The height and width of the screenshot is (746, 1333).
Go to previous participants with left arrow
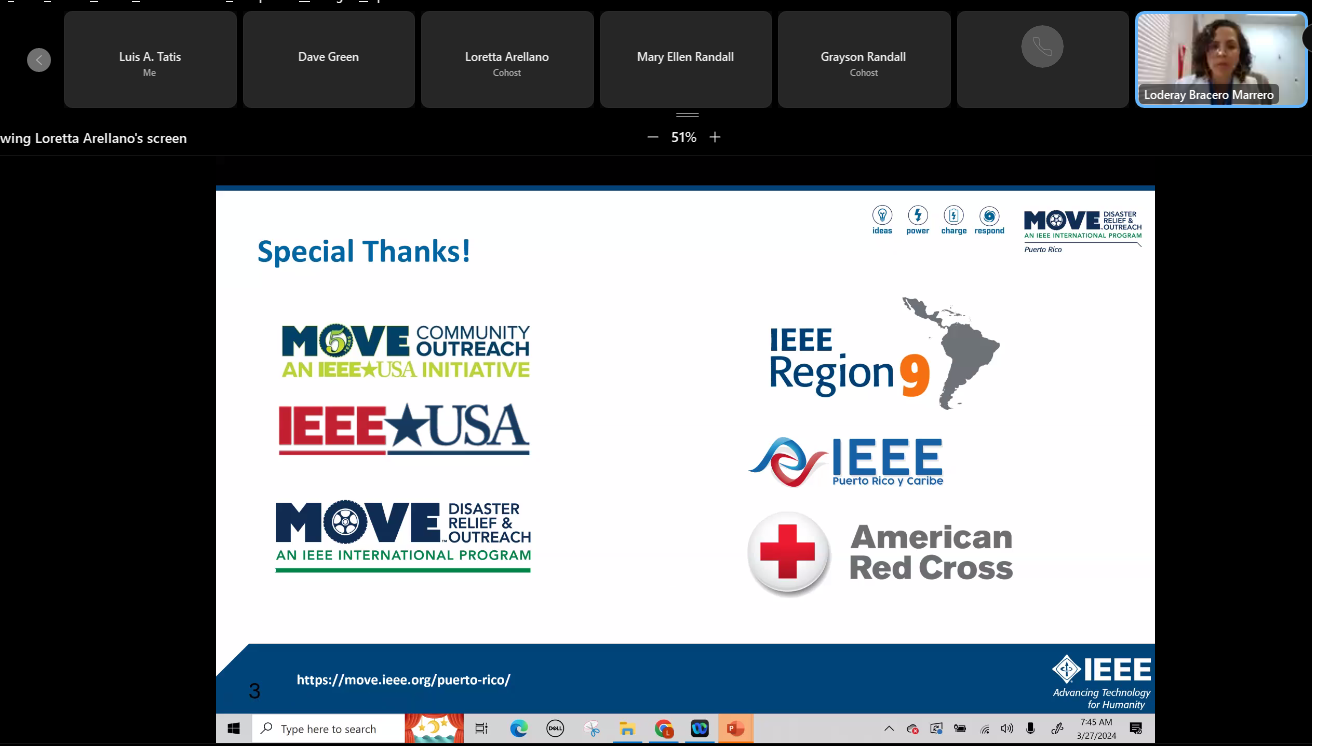coord(39,60)
